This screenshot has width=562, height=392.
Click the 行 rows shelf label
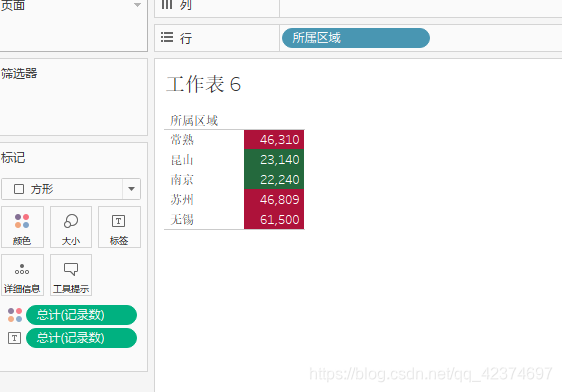pyautogui.click(x=186, y=38)
